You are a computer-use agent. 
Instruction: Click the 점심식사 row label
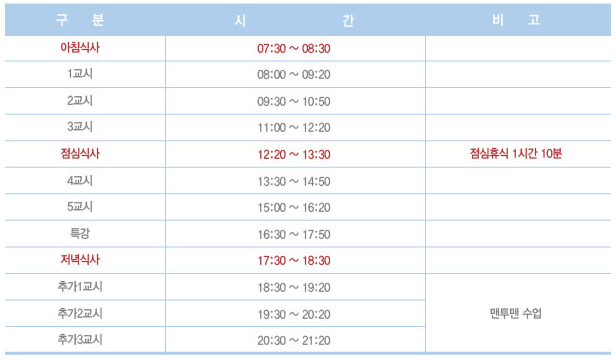tap(80, 154)
